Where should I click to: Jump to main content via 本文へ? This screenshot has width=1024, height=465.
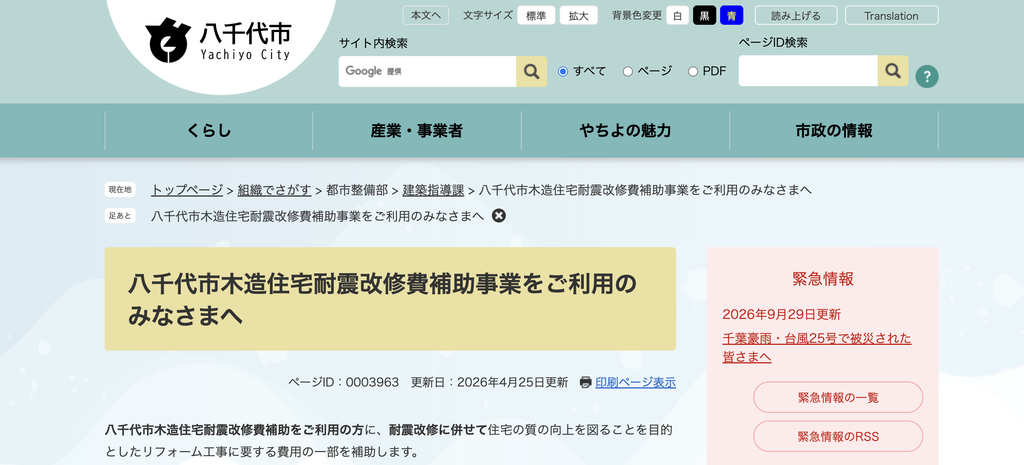click(x=426, y=15)
